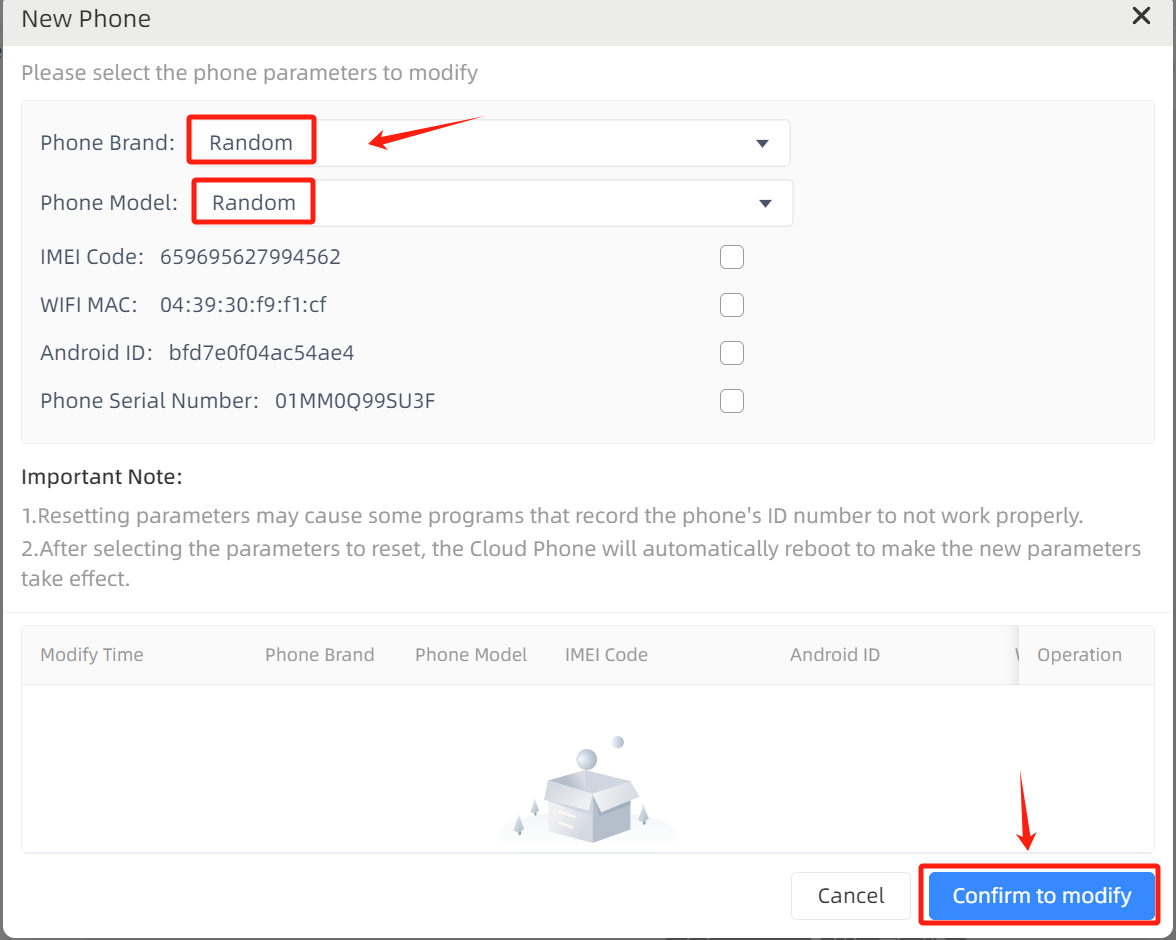This screenshot has height=940, width=1176.
Task: Enable the IMEI Code checkbox
Action: point(732,257)
